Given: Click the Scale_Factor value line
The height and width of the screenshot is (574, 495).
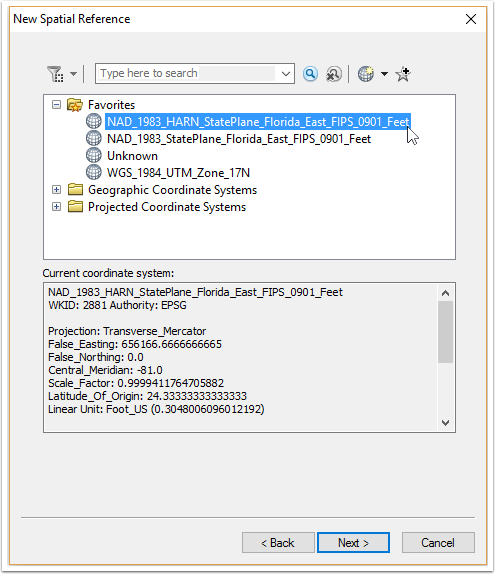Looking at the screenshot, I should 136,383.
